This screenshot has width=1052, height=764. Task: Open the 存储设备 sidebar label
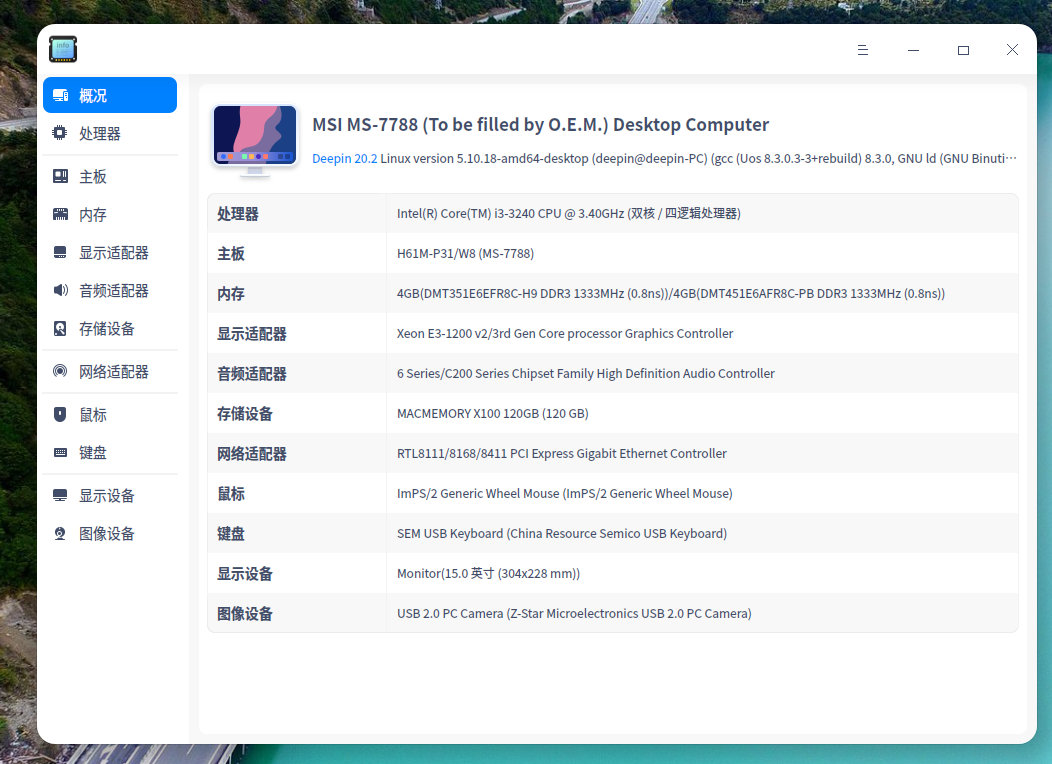tap(107, 329)
